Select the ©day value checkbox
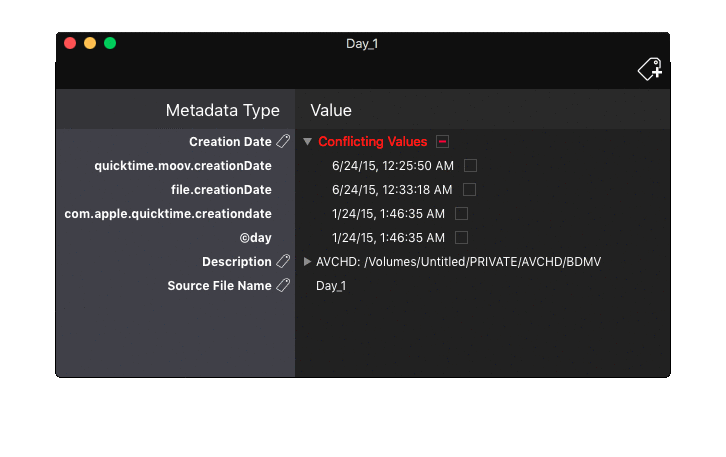Viewport: 726px width, 457px height. coord(461,237)
